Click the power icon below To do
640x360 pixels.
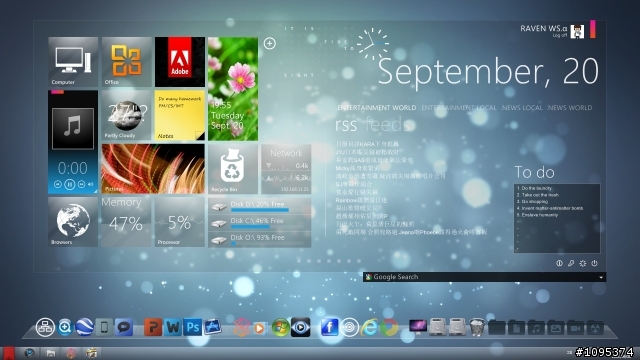click(594, 263)
